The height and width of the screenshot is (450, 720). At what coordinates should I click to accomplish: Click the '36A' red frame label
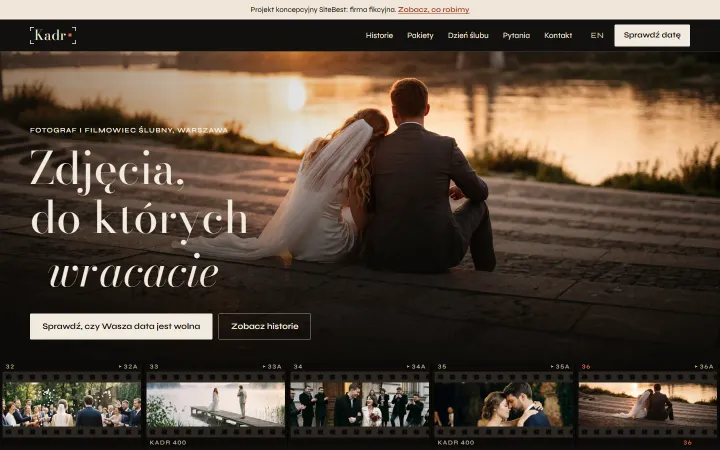[x=704, y=366]
